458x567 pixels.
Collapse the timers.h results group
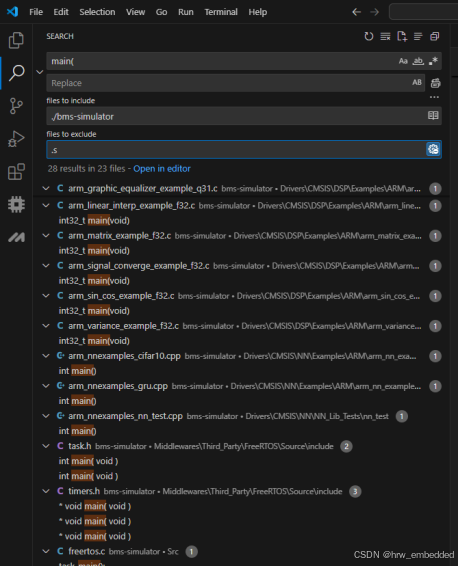click(46, 491)
